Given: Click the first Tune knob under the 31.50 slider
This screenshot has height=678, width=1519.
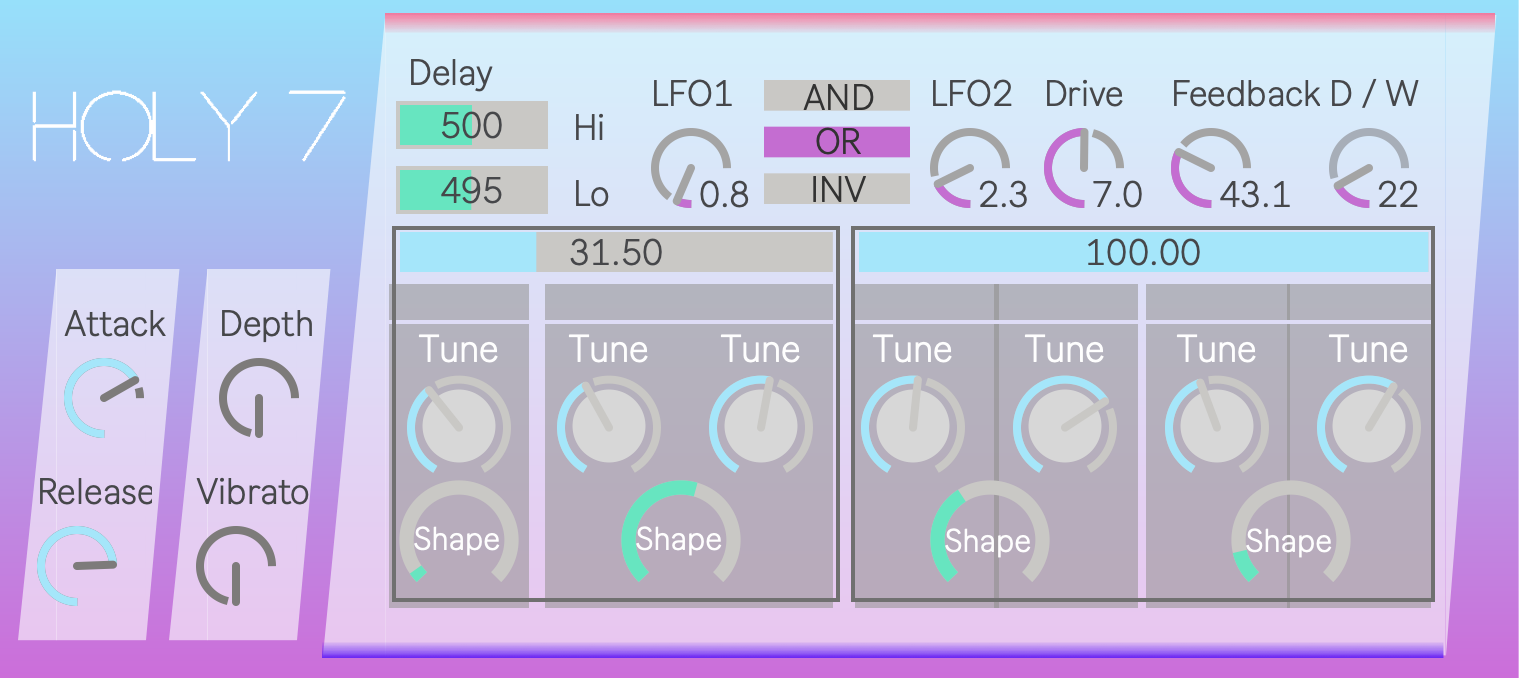Looking at the screenshot, I should point(459,425).
